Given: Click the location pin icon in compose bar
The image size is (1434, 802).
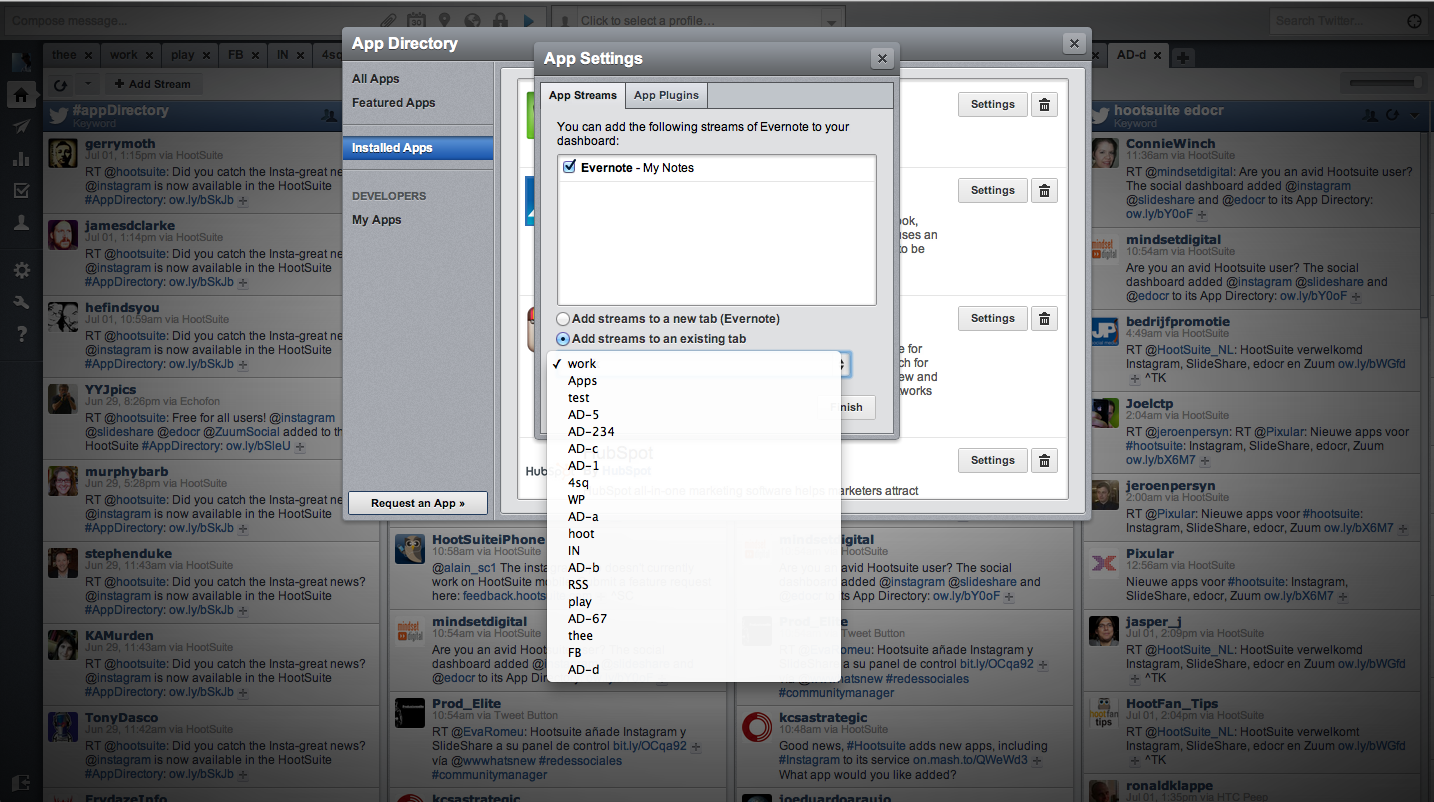Looking at the screenshot, I should pyautogui.click(x=444, y=20).
